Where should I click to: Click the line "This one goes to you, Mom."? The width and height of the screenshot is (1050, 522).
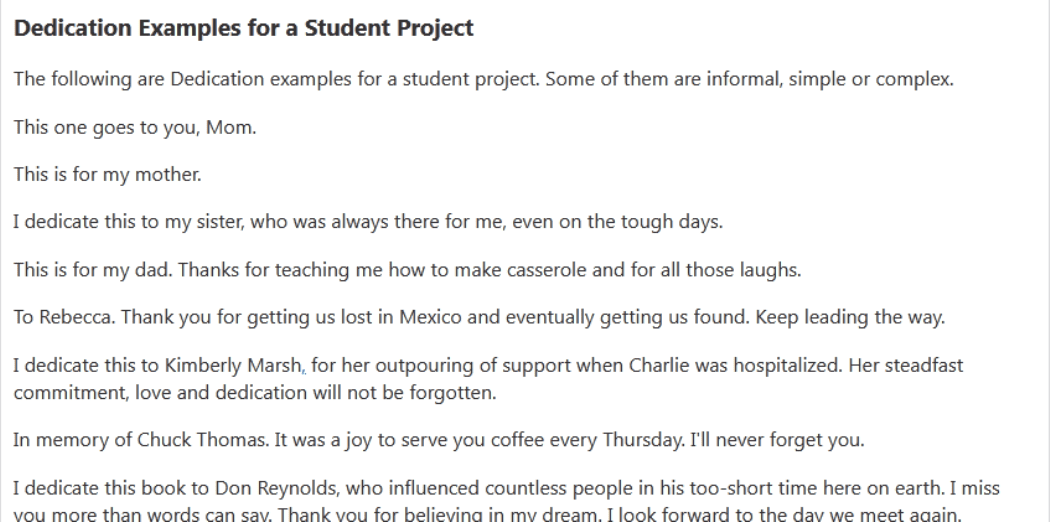135,127
